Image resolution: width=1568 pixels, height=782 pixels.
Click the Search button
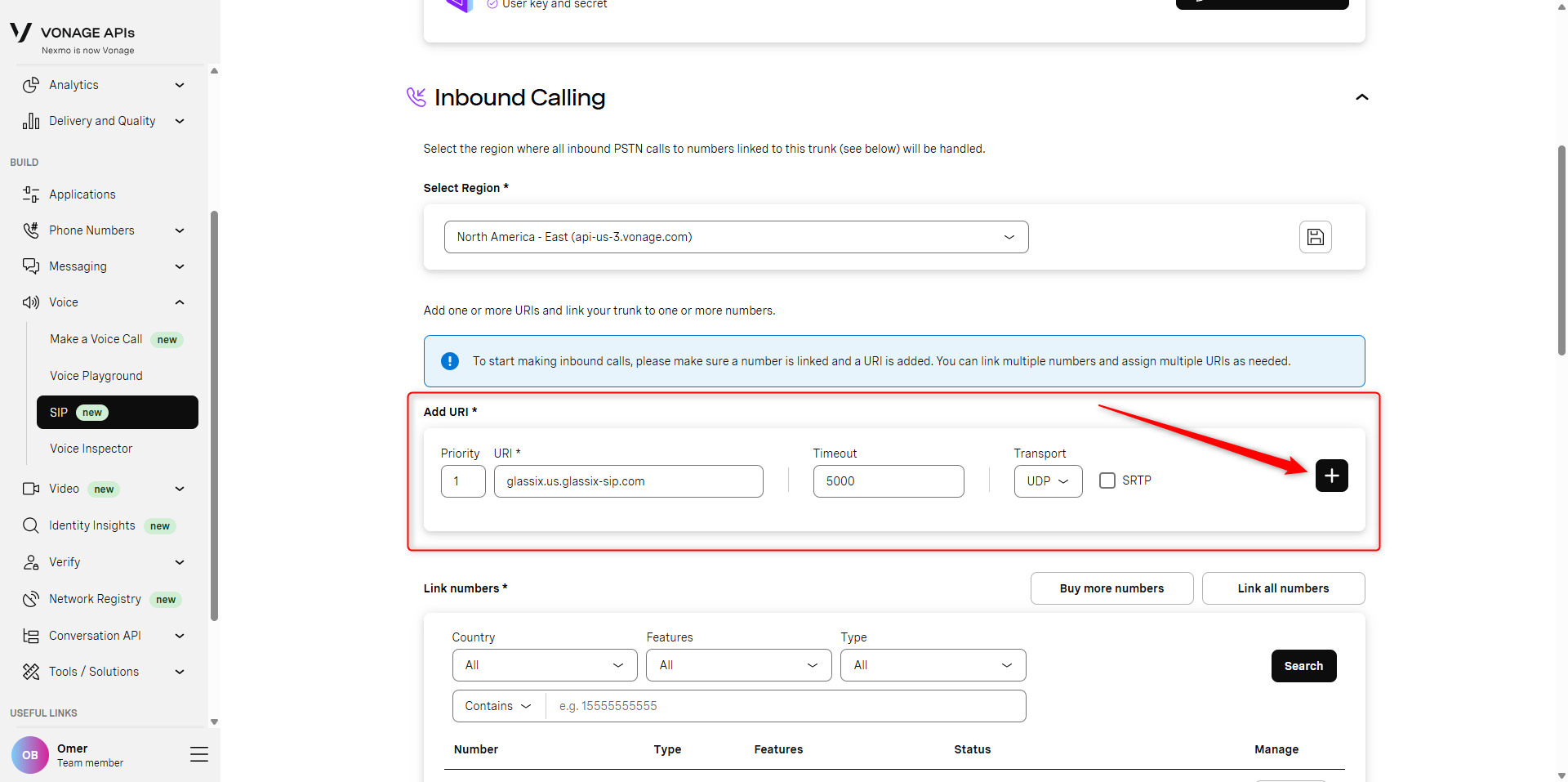tap(1304, 666)
